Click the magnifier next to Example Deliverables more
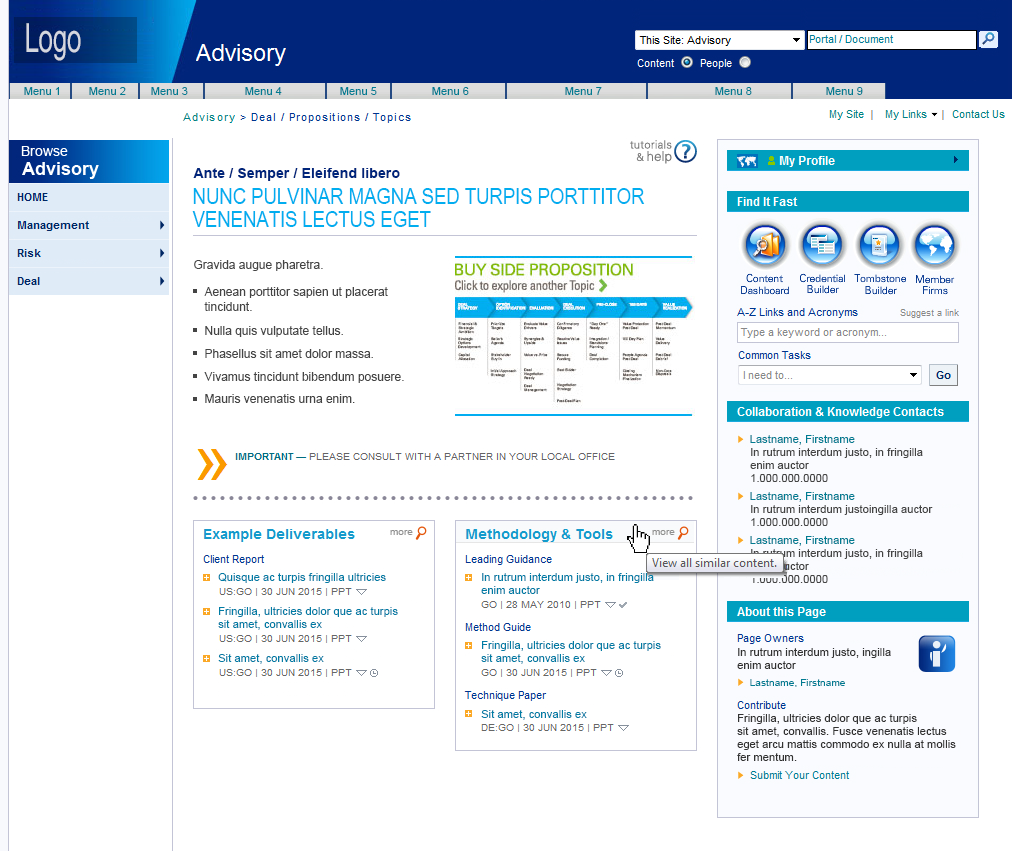1012x851 pixels. pos(421,532)
